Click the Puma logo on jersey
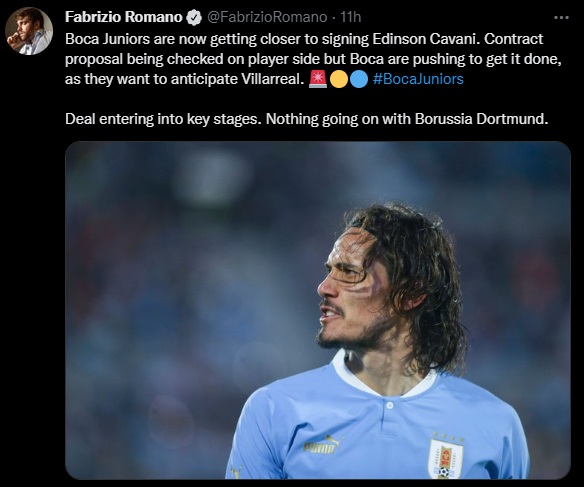 321,444
